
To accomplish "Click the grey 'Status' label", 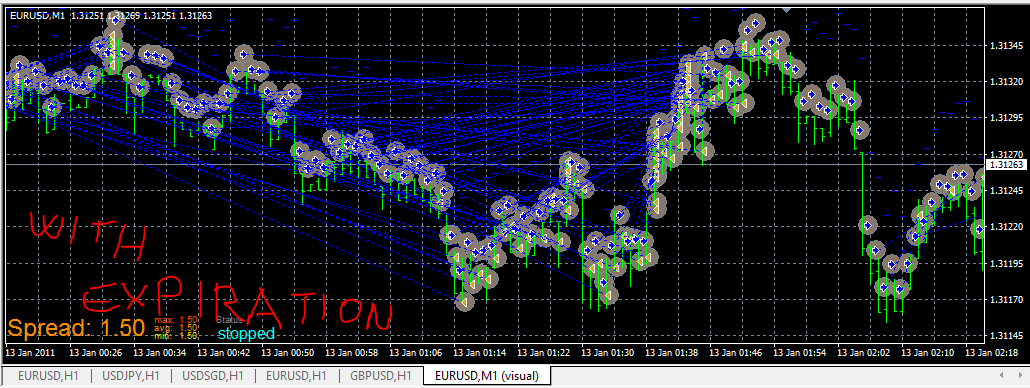I will (229, 320).
